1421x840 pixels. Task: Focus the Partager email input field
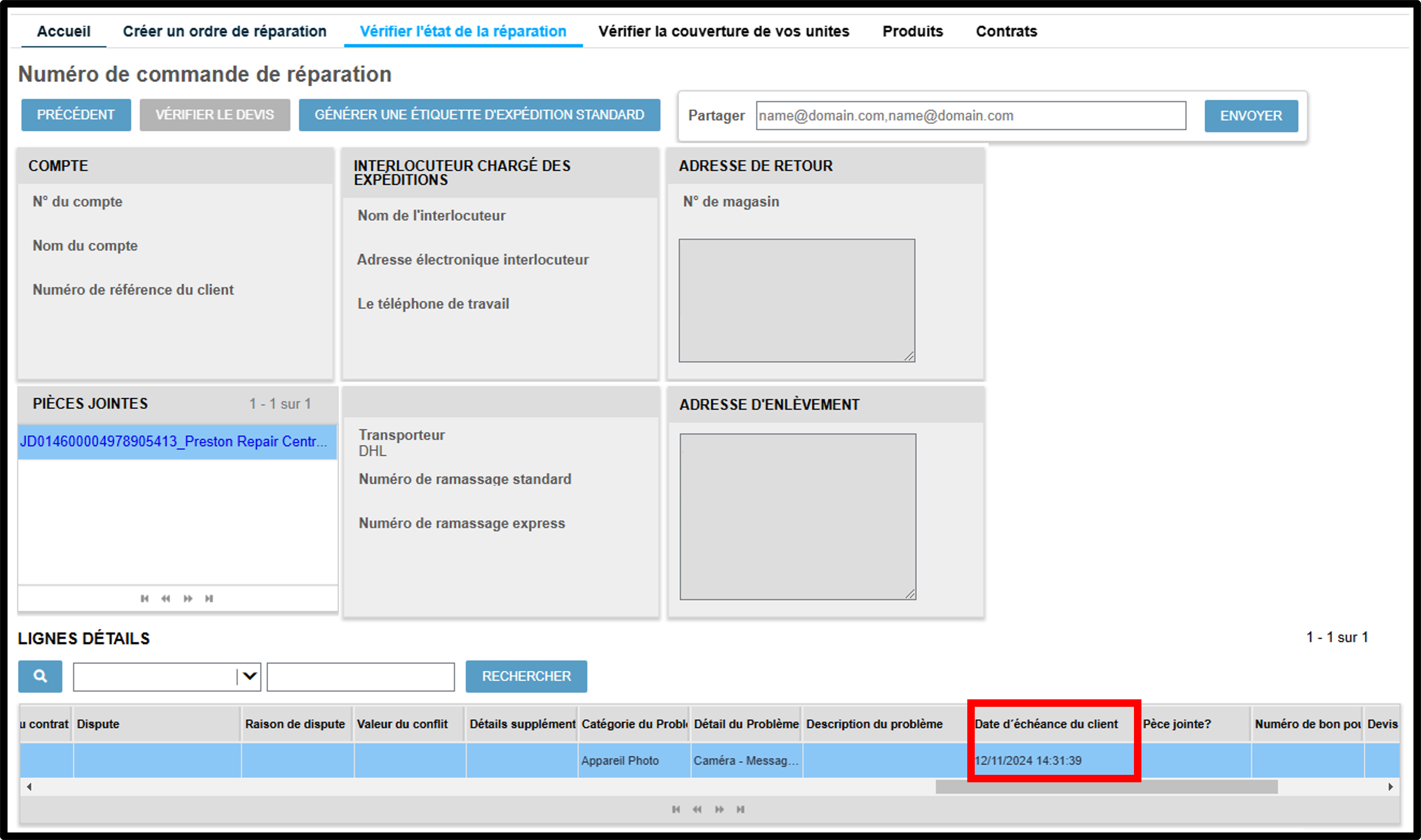[x=971, y=115]
